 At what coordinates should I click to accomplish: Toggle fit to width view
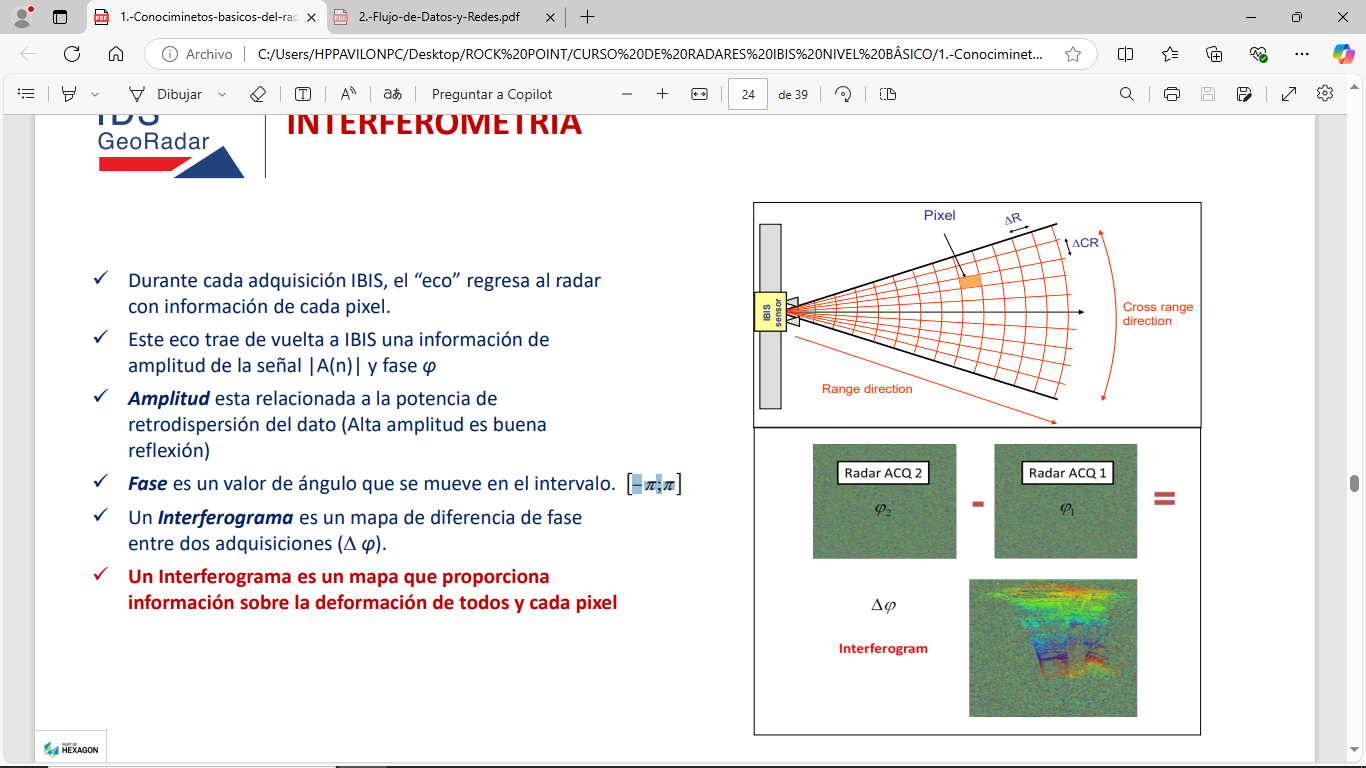coord(699,94)
